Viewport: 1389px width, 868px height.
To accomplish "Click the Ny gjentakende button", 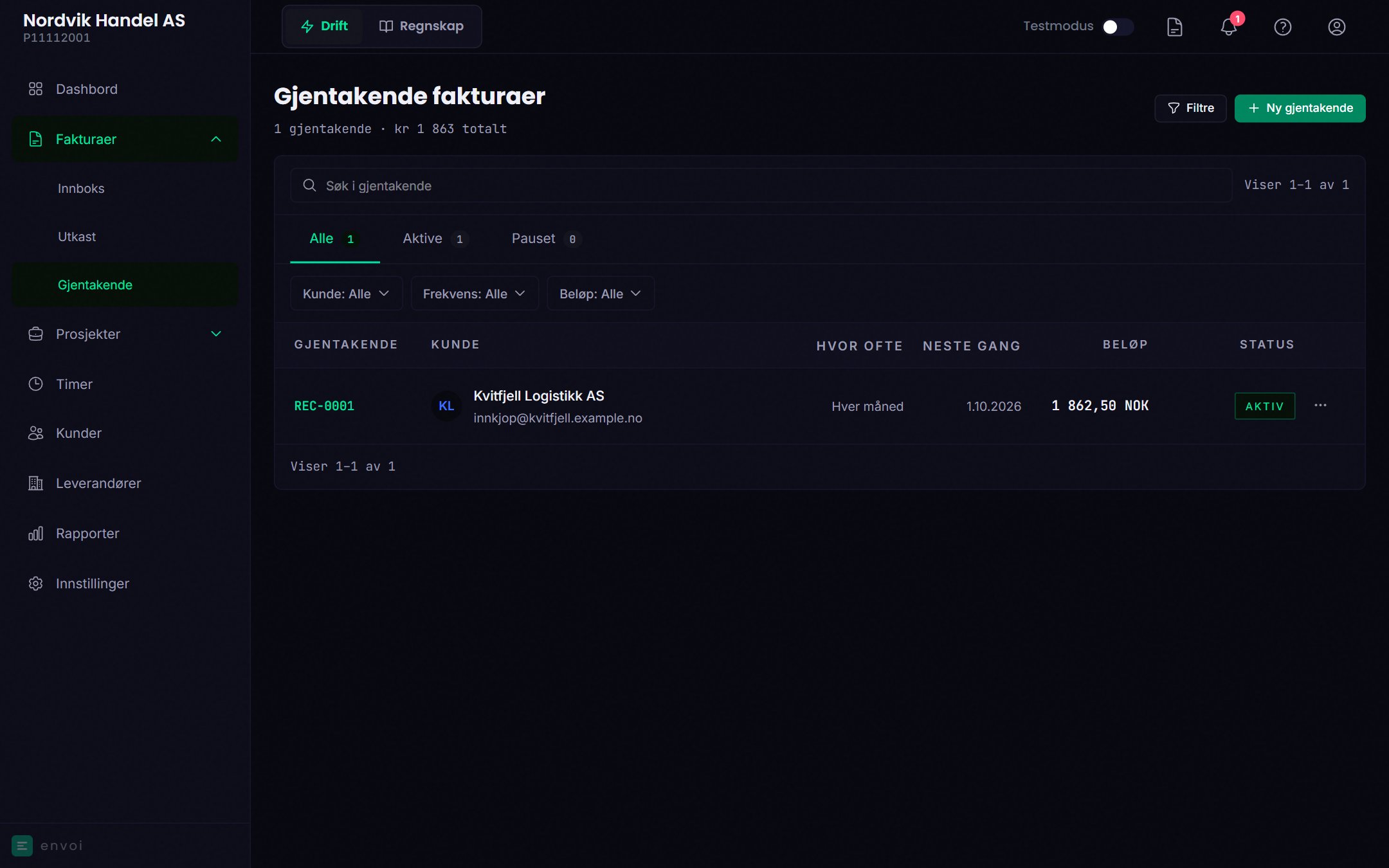I will coord(1300,108).
